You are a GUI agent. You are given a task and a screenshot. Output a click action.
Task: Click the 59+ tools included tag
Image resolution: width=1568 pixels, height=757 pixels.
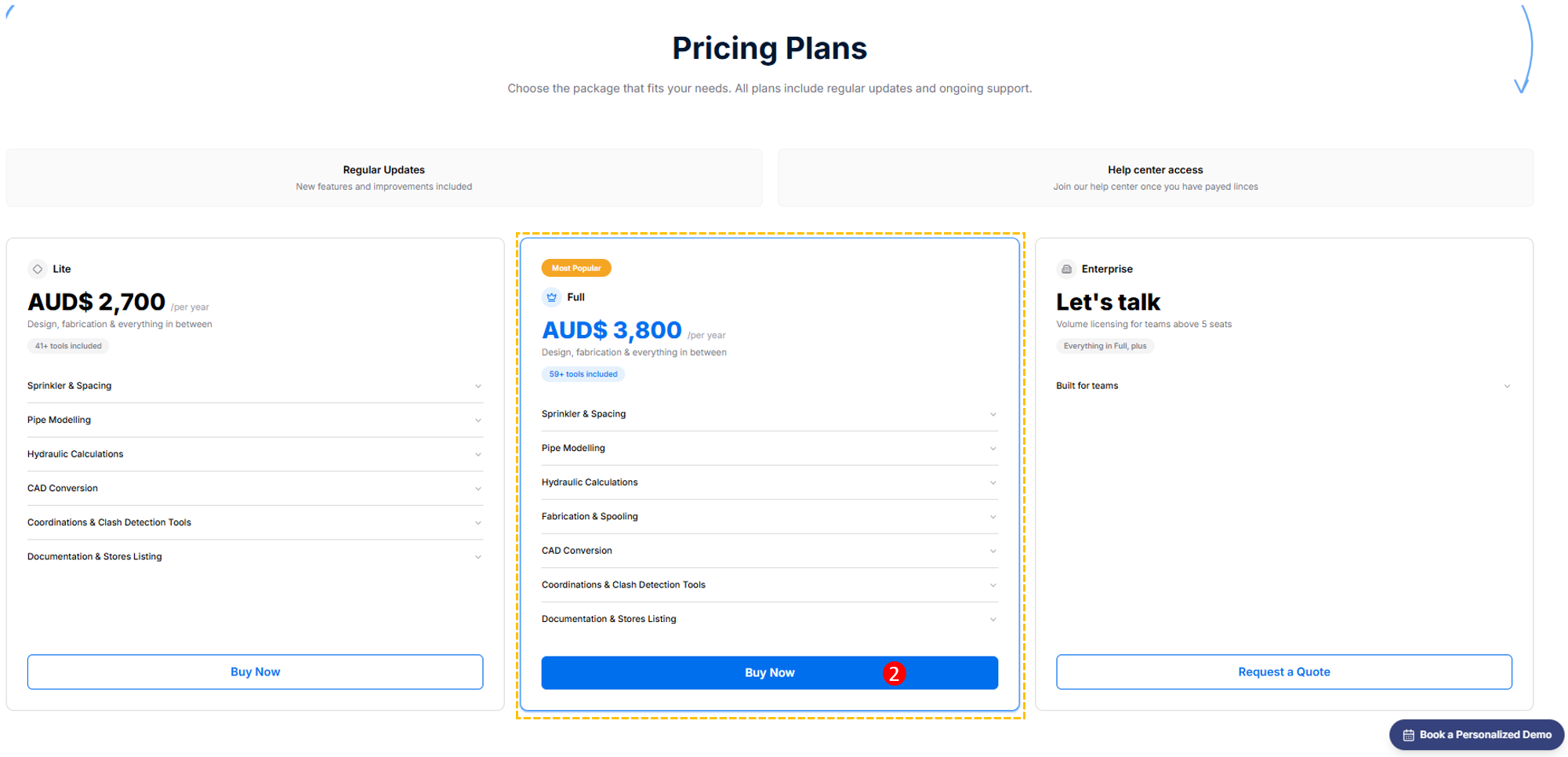[583, 374]
